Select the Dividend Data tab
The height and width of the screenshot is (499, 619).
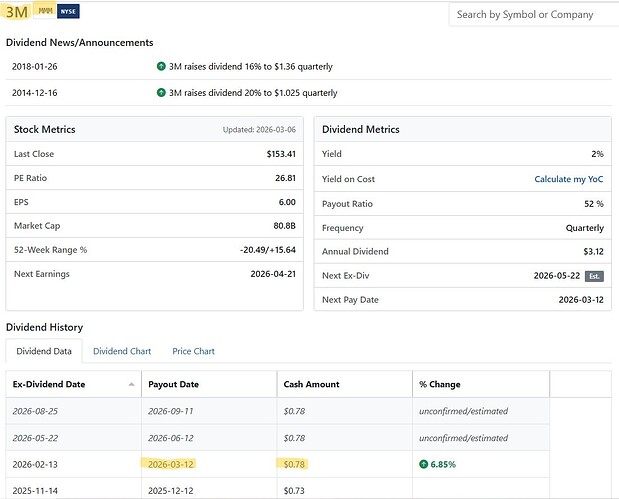pyautogui.click(x=44, y=351)
